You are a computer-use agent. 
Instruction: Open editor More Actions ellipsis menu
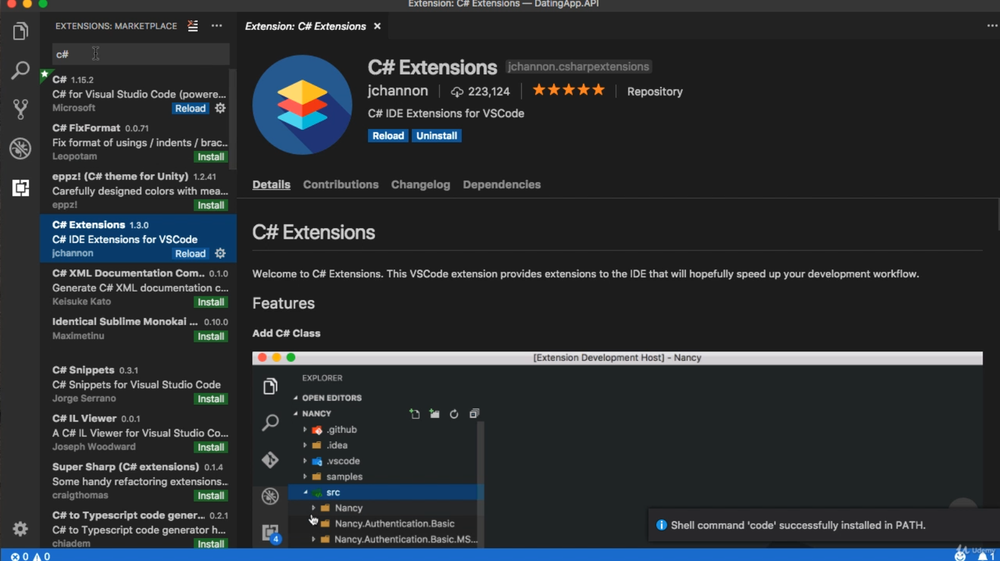tap(992, 26)
